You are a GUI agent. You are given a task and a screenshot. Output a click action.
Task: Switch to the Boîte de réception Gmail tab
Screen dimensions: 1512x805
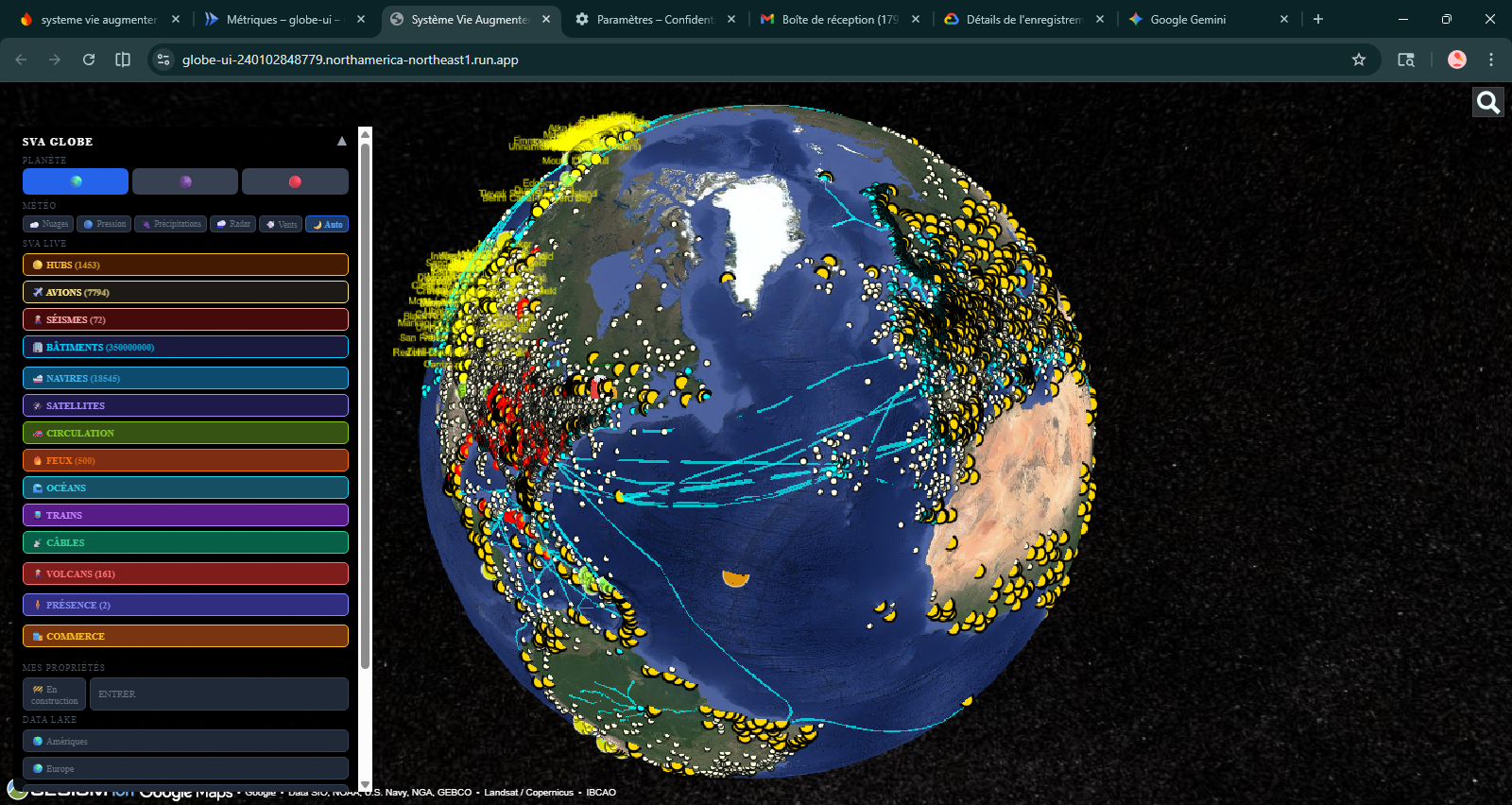pyautogui.click(x=839, y=19)
